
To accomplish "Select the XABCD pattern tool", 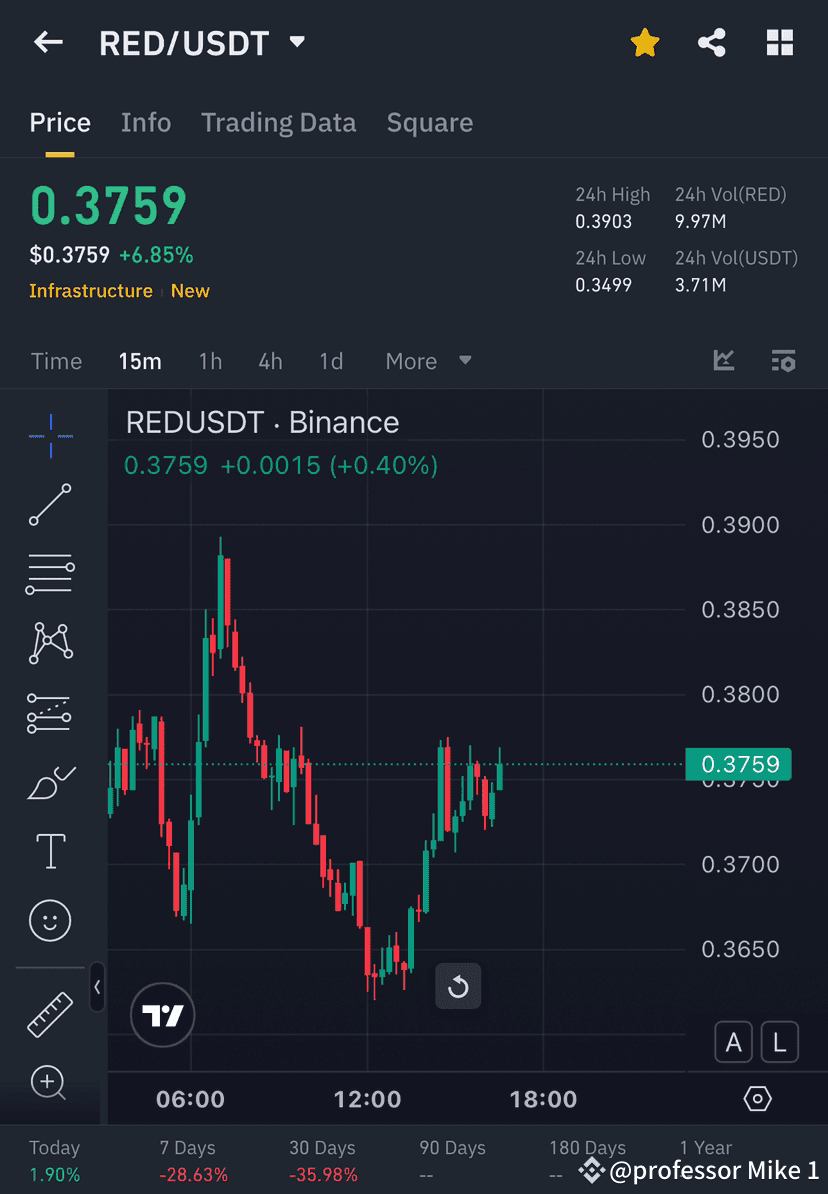I will pyautogui.click(x=50, y=643).
